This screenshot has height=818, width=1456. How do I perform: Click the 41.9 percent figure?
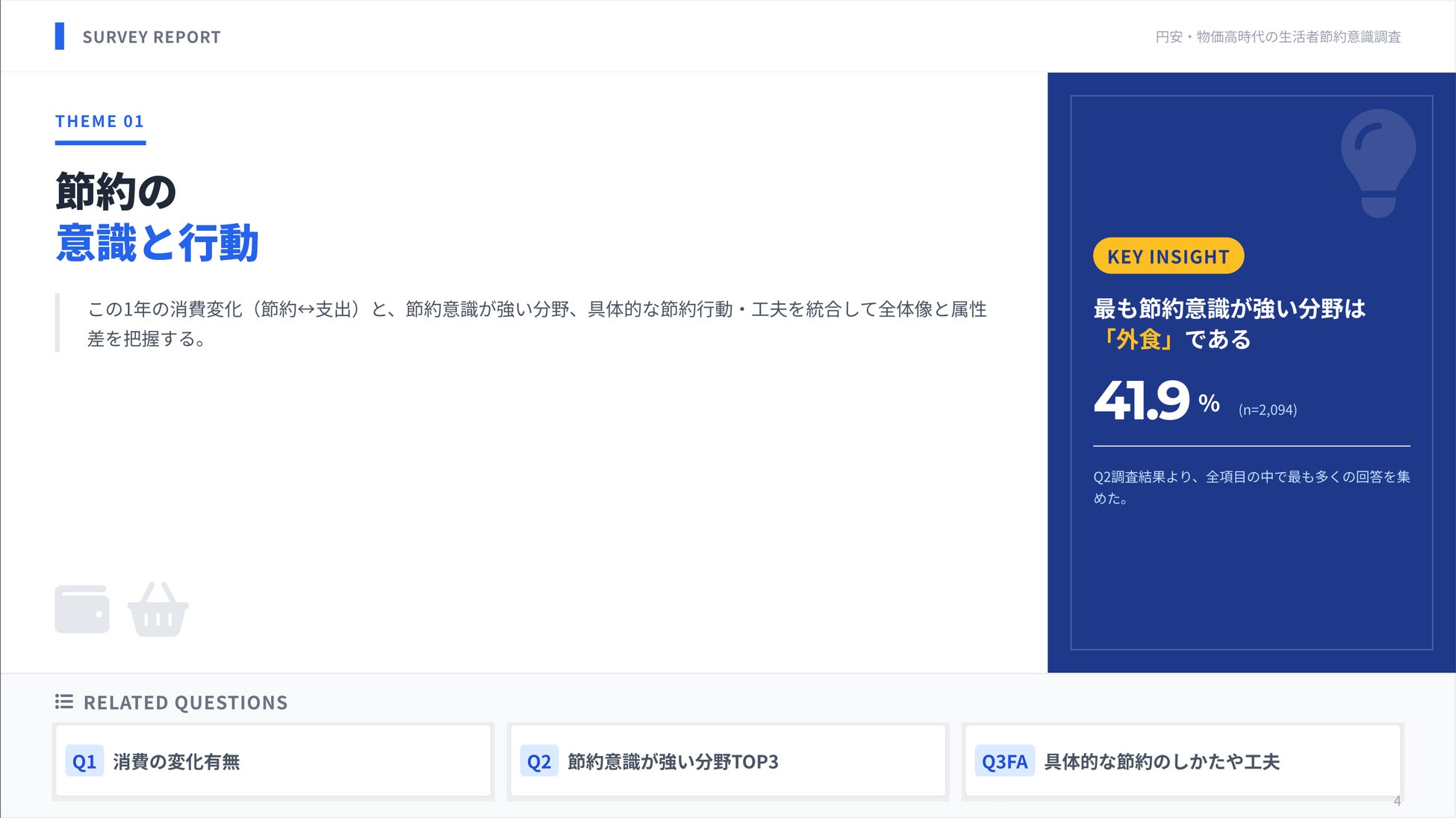pos(1142,400)
